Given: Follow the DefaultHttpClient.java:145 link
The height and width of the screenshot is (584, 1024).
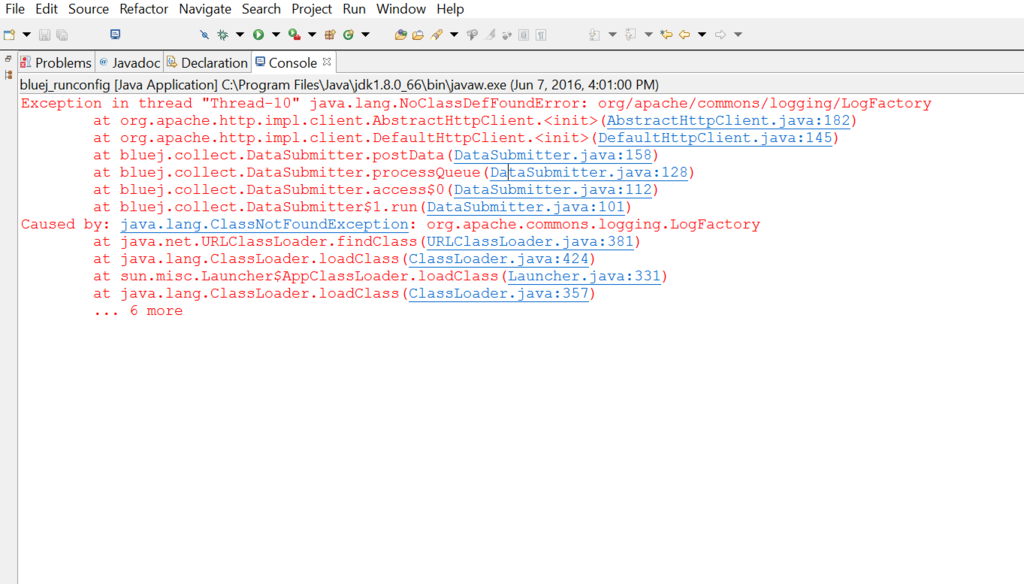Looking at the screenshot, I should 715,138.
